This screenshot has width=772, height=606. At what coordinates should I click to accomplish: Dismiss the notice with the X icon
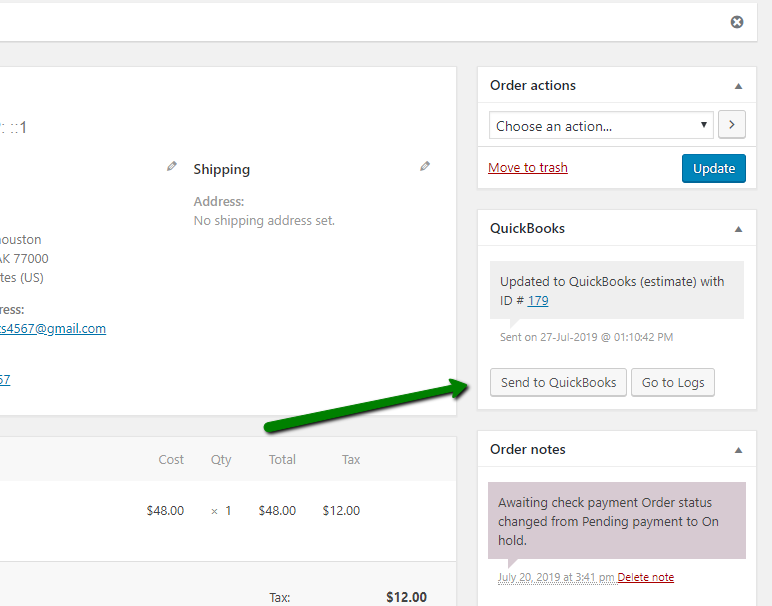pyautogui.click(x=737, y=22)
